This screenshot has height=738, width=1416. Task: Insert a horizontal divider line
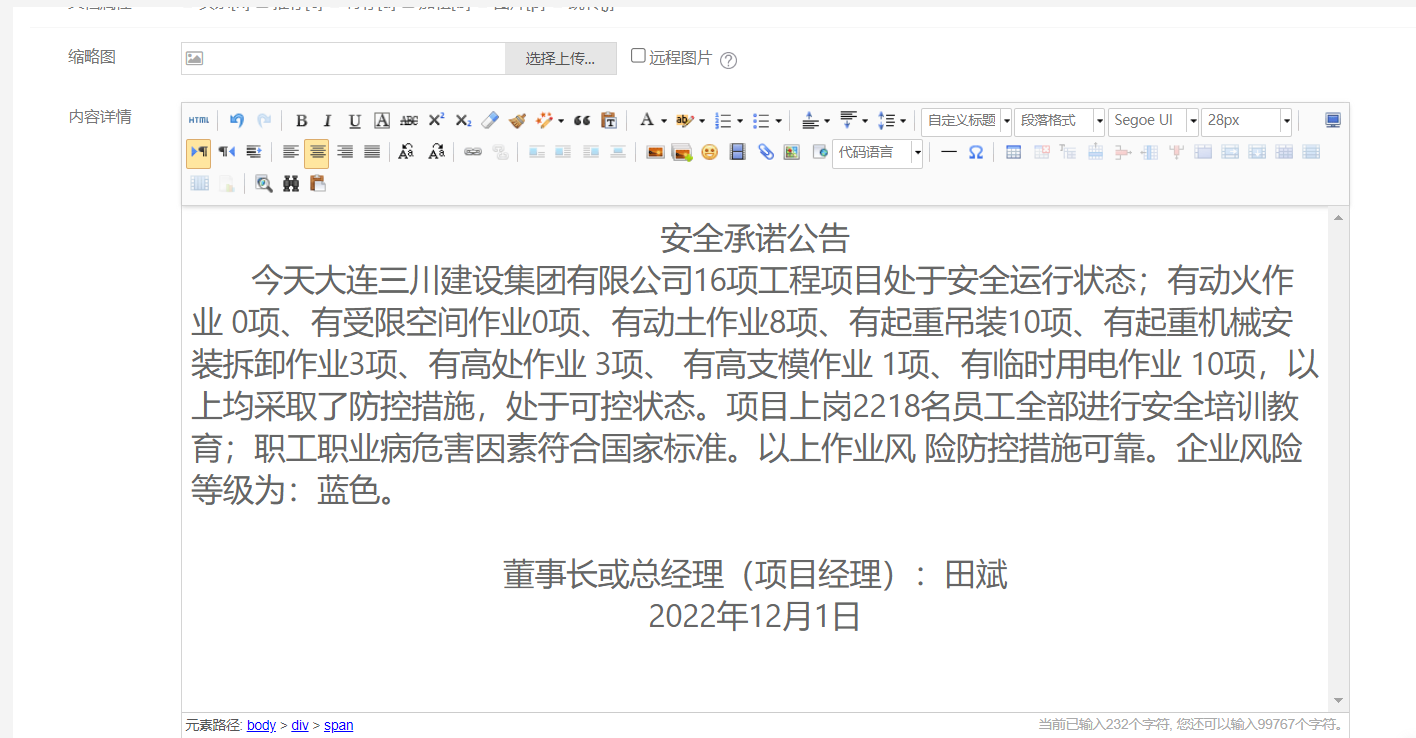(949, 152)
